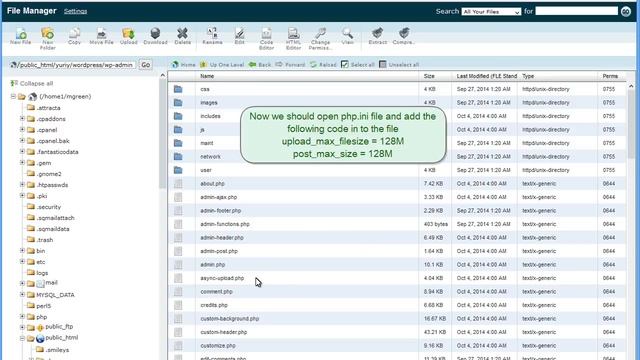The image size is (640, 360).
Task: Expand the MYSQL_DATA folder
Action: pos(22,294)
